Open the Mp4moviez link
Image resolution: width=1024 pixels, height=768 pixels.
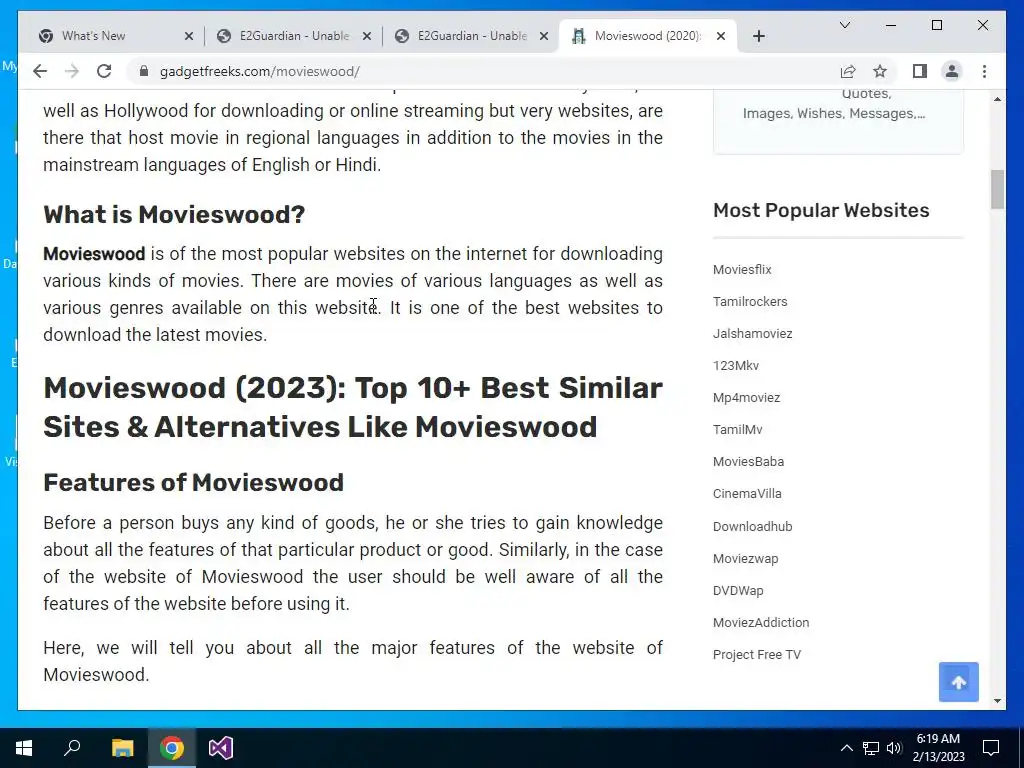tap(746, 398)
